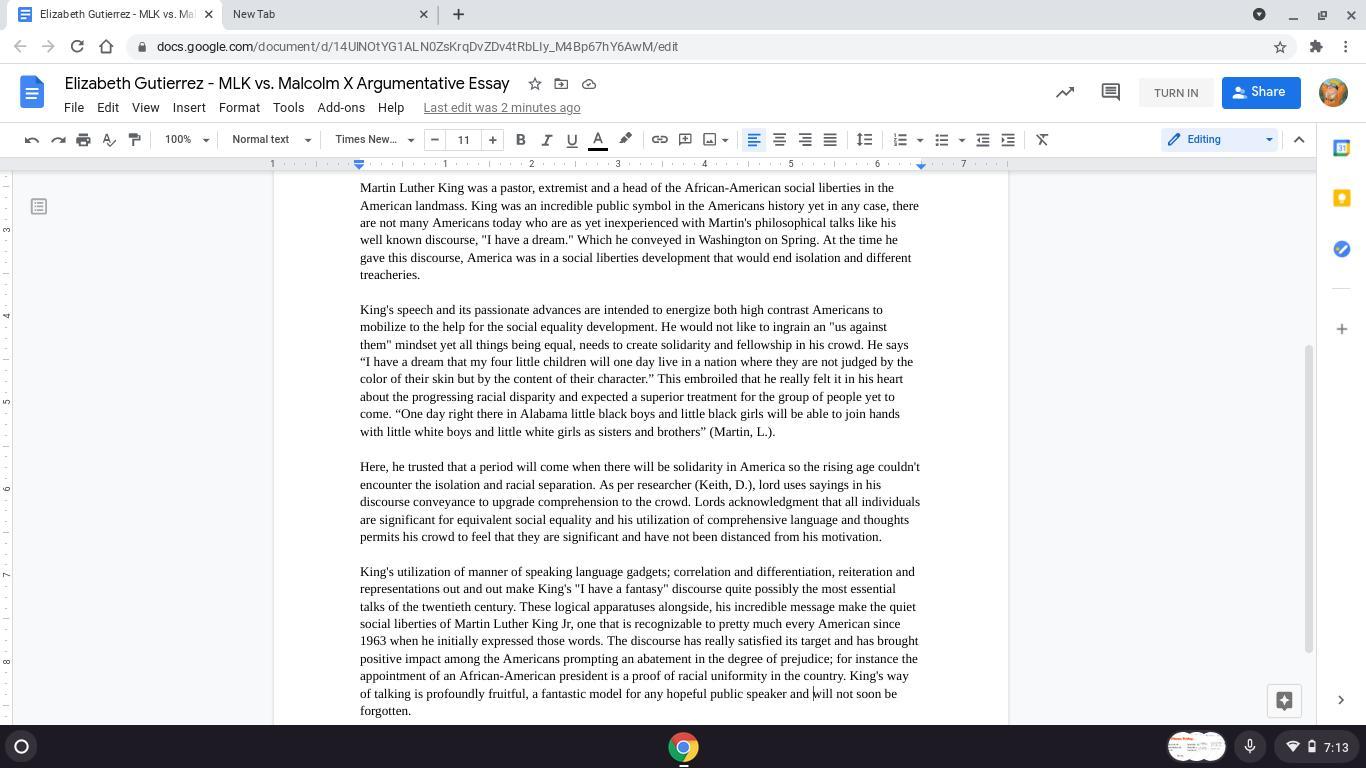Open Normal text styles dropdown

(x=271, y=140)
